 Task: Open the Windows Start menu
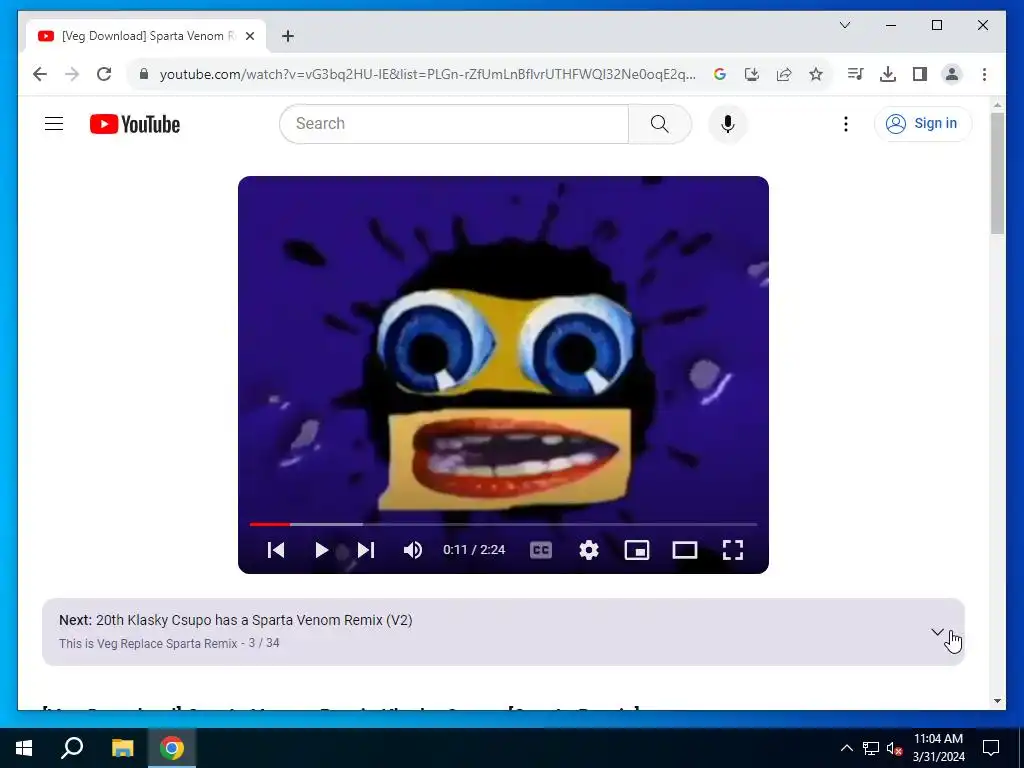(24, 748)
